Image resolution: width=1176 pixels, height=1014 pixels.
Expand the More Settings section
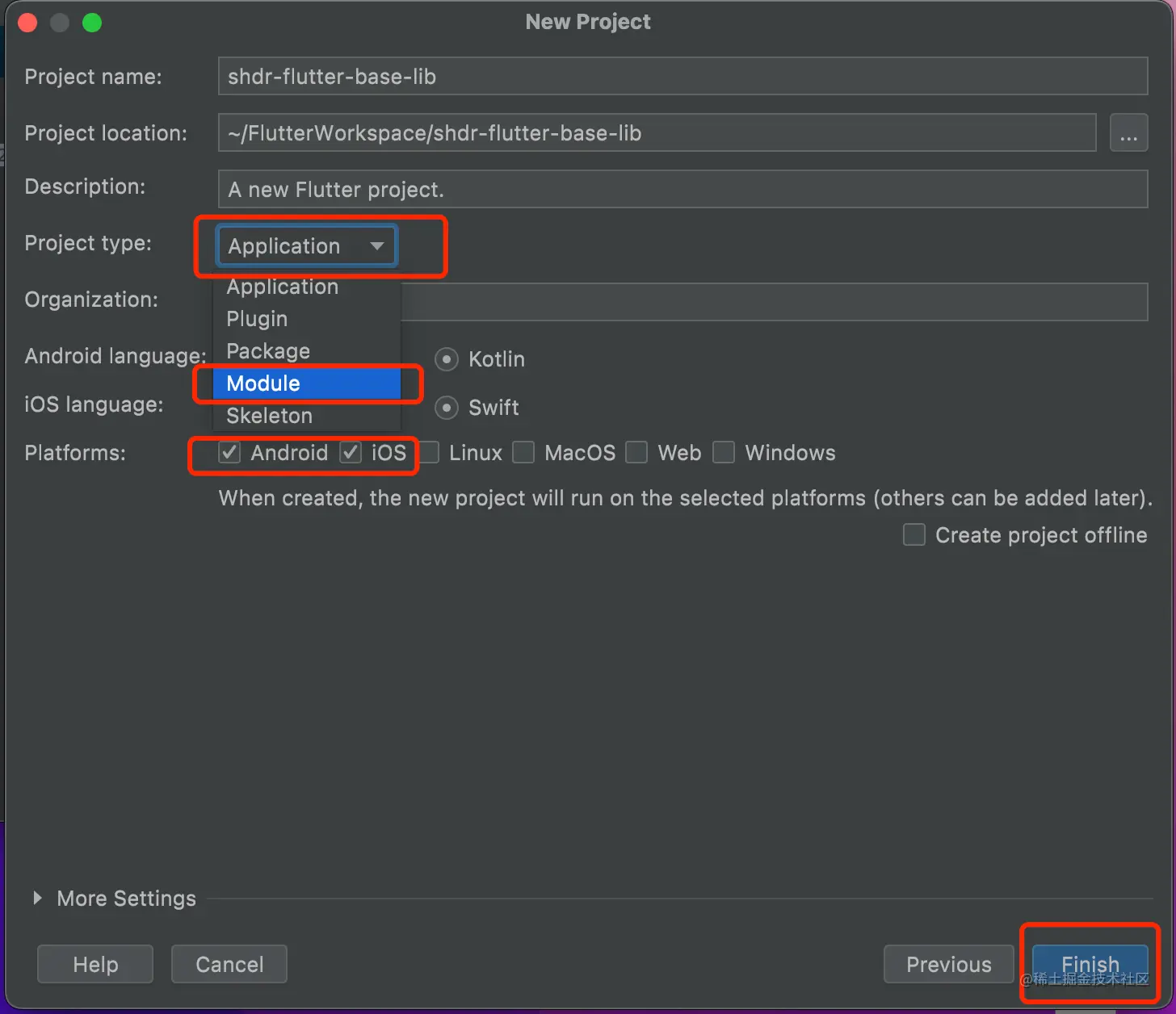coord(37,898)
